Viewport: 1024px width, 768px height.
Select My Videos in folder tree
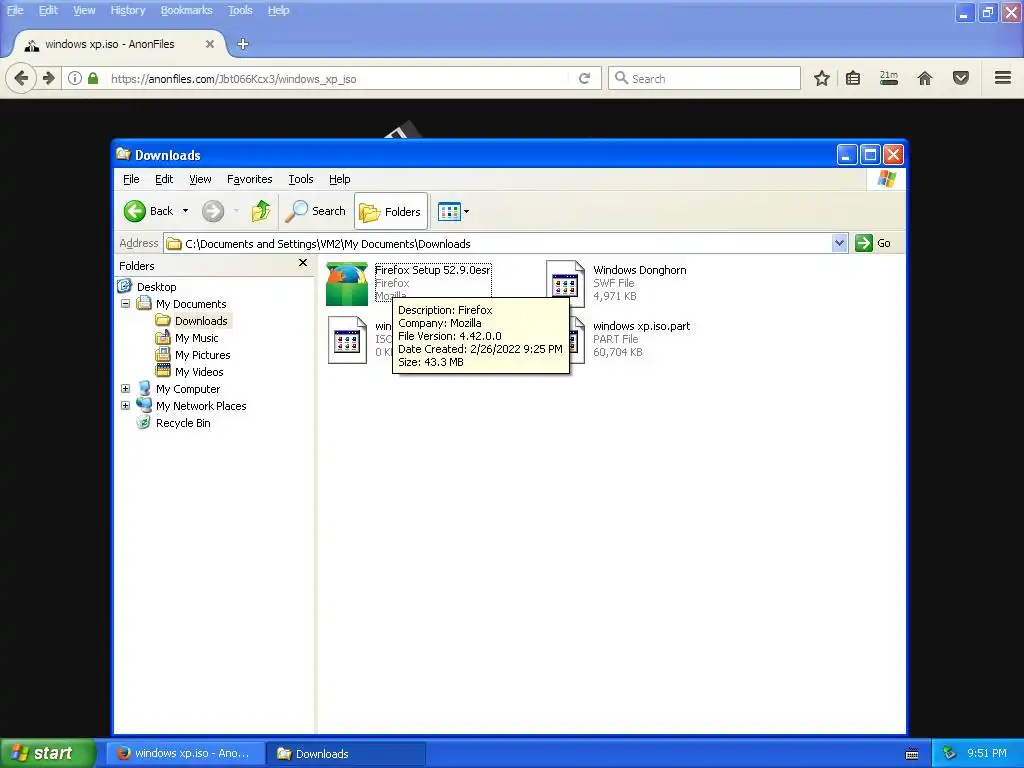click(x=199, y=372)
